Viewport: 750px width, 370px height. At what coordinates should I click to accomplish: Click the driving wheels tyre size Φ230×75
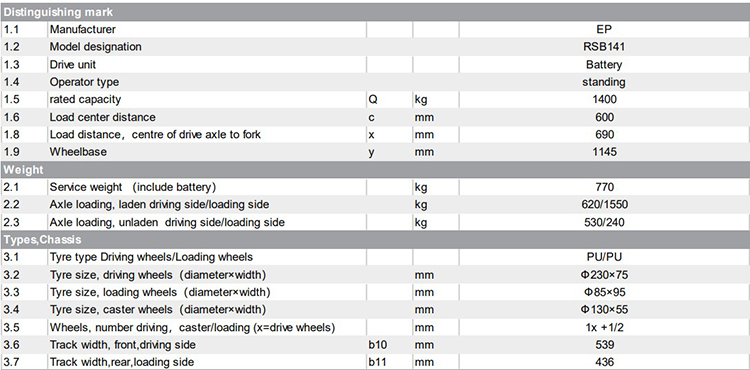pyautogui.click(x=604, y=275)
